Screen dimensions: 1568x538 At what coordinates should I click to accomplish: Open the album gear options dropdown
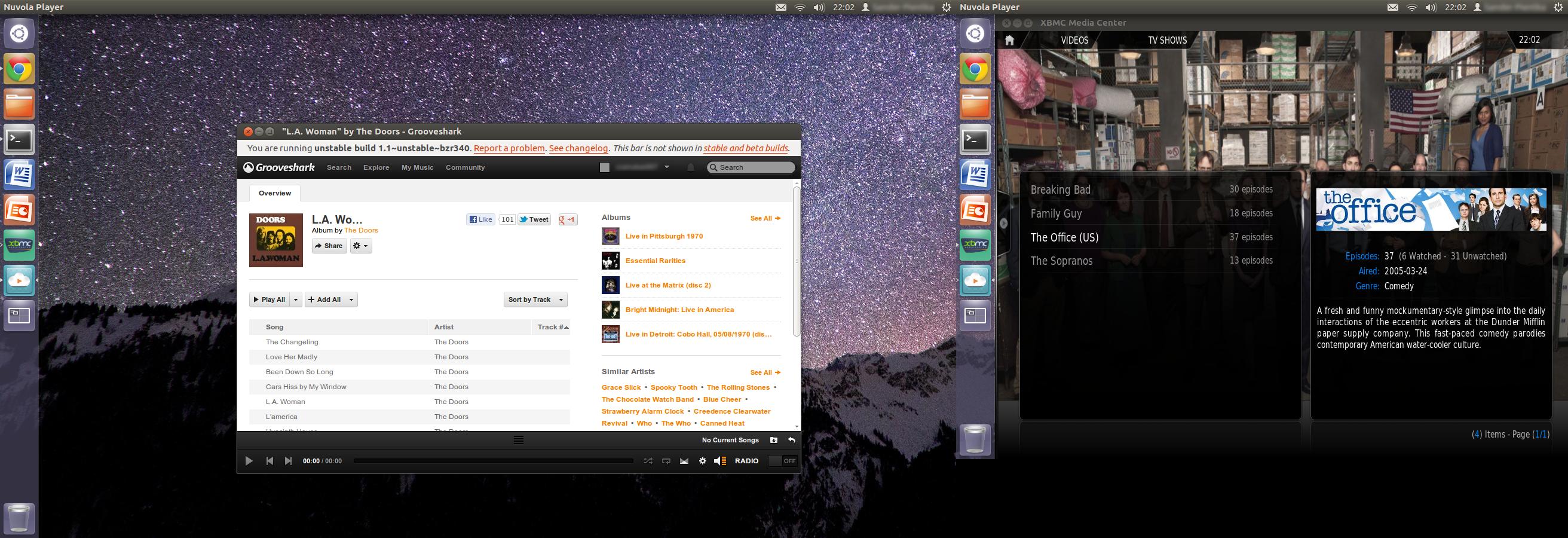[361, 246]
